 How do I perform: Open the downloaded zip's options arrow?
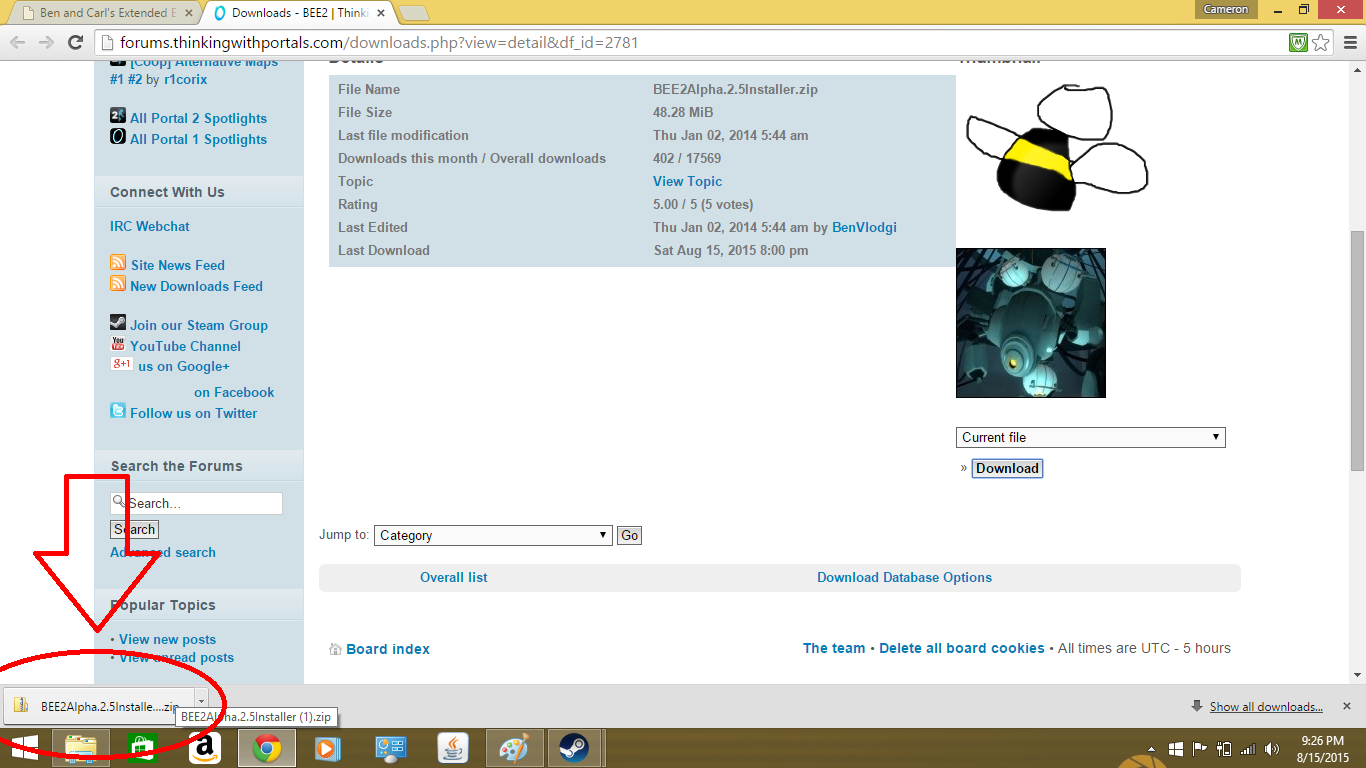pyautogui.click(x=201, y=704)
